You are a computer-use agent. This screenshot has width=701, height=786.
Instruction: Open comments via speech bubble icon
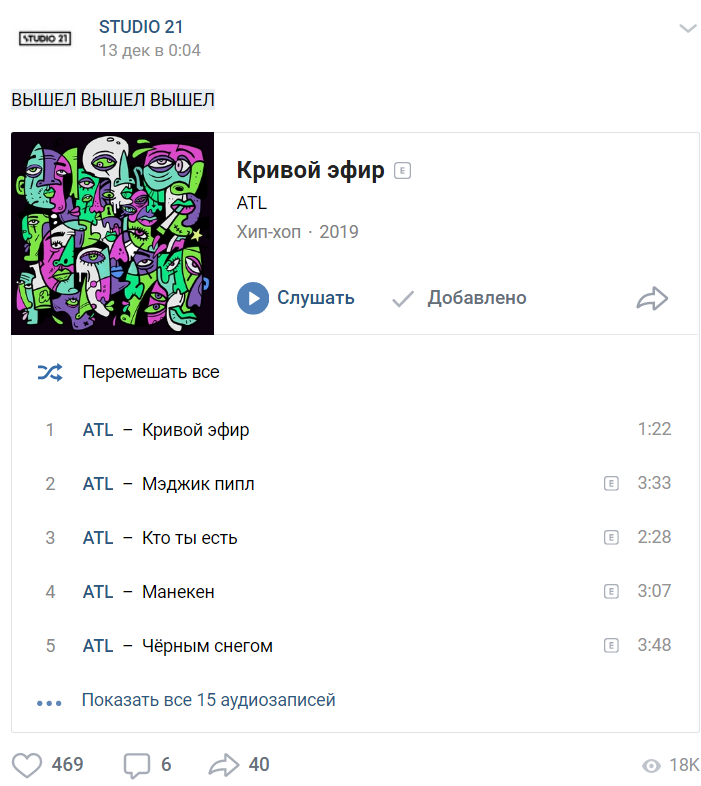pyautogui.click(x=137, y=765)
